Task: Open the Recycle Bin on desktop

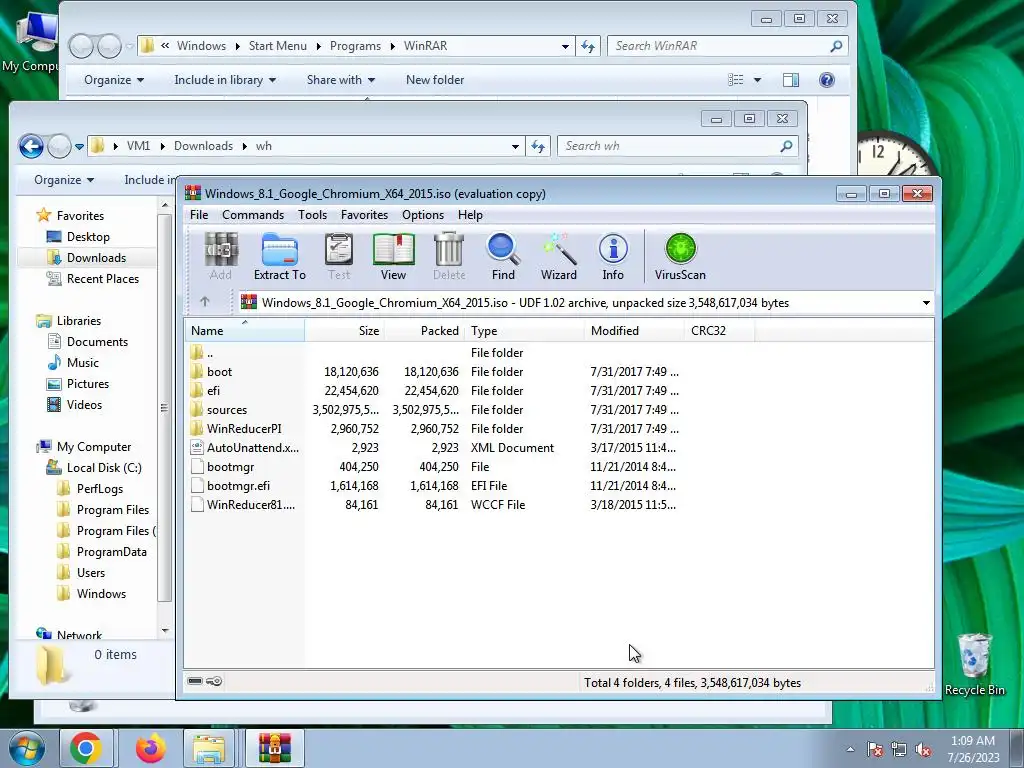Action: point(974,665)
